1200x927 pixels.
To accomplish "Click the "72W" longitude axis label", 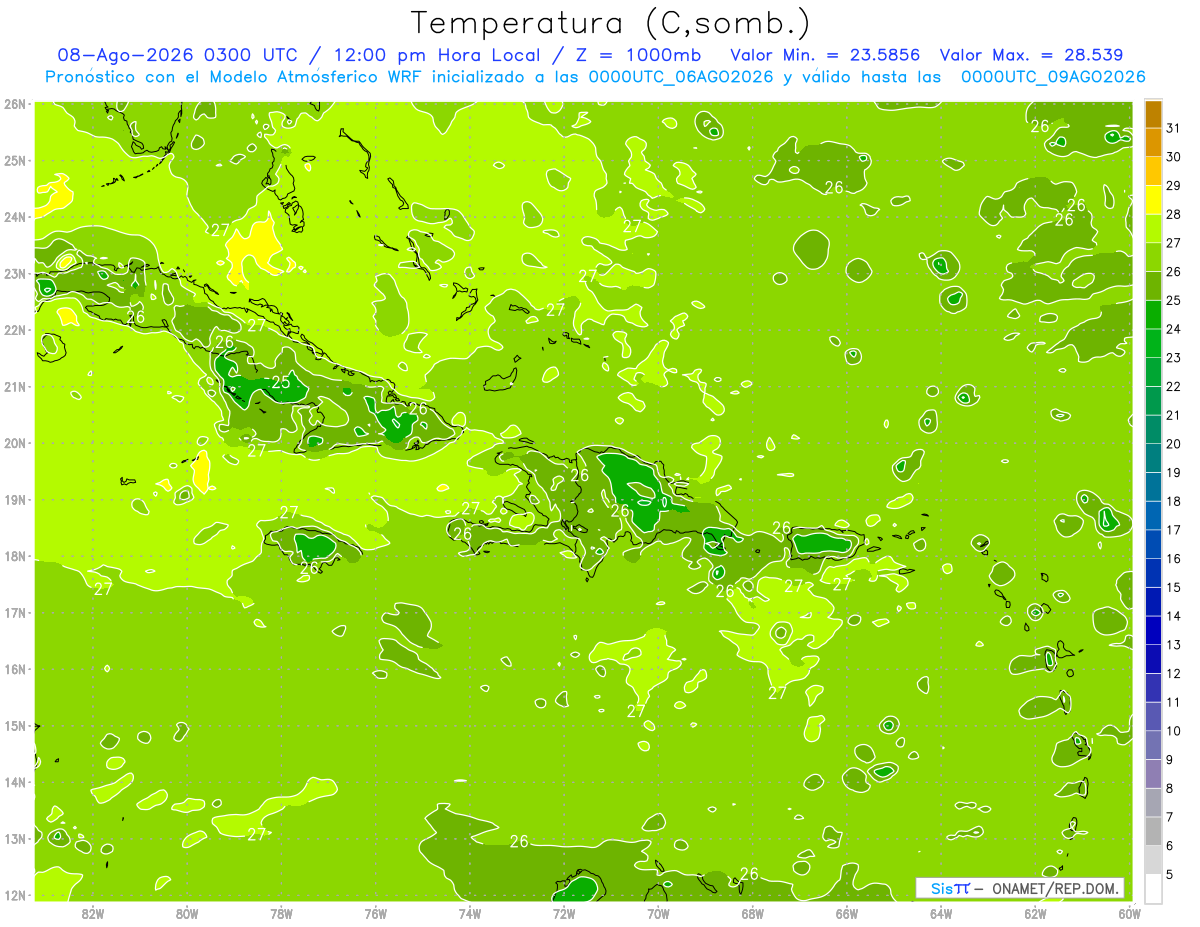I will point(564,914).
